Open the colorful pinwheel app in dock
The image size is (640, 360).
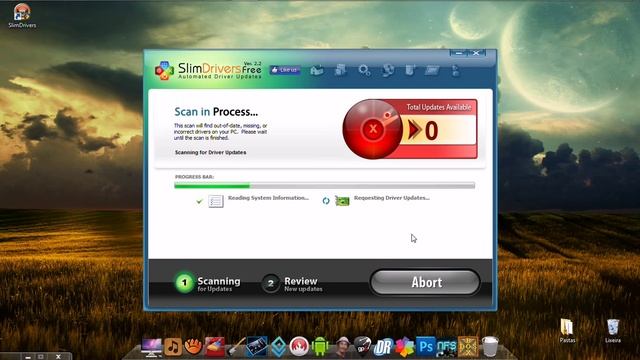404,347
